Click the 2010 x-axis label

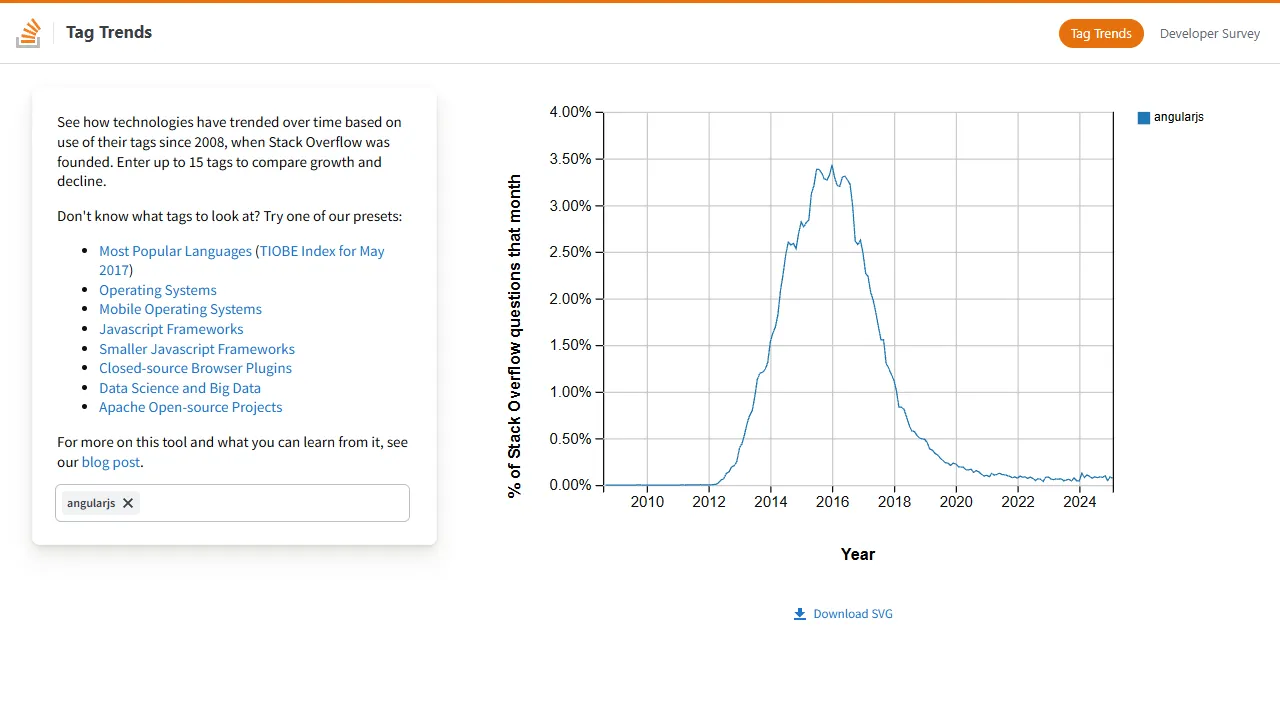(x=647, y=502)
